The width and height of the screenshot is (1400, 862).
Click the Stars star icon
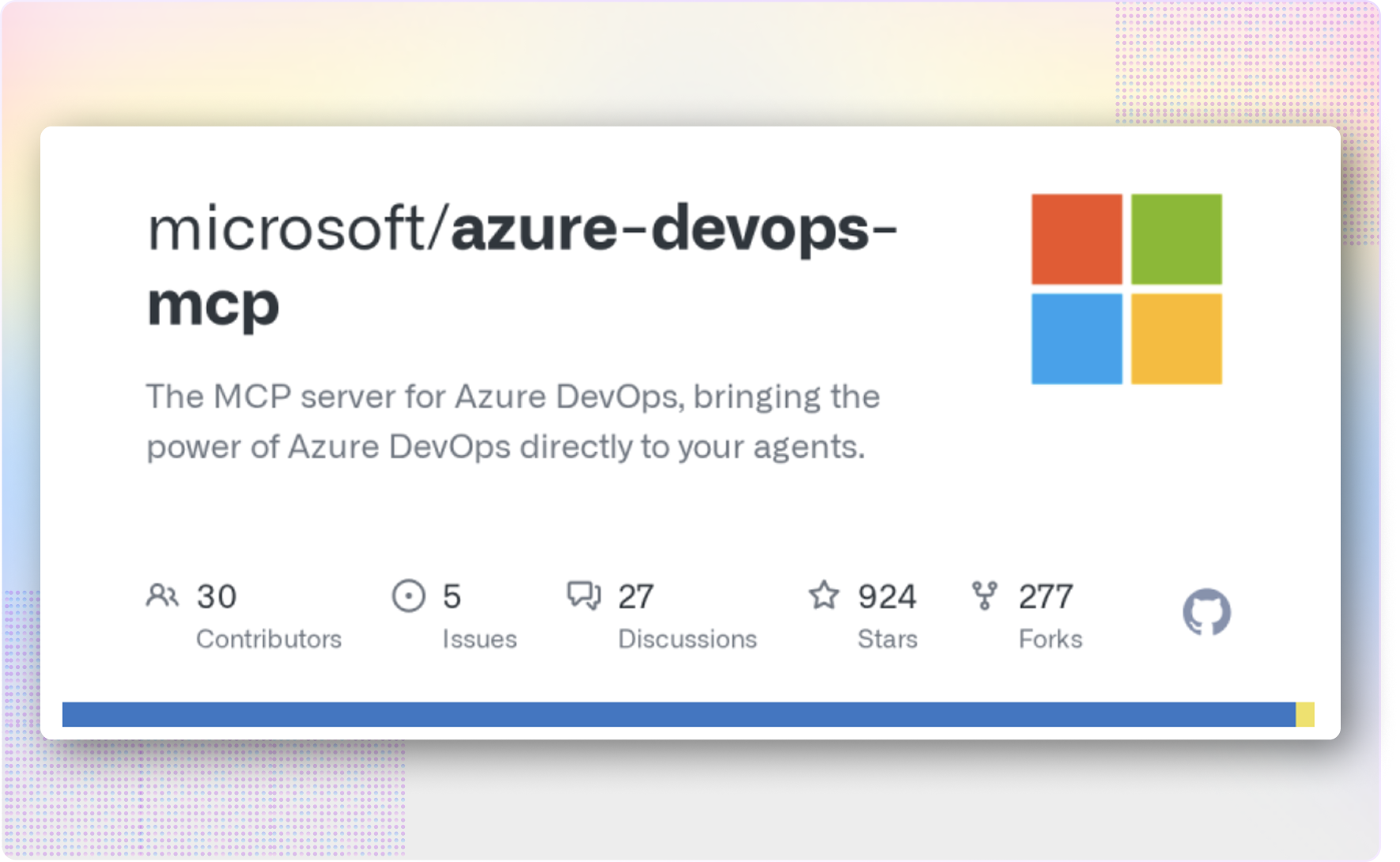[823, 595]
